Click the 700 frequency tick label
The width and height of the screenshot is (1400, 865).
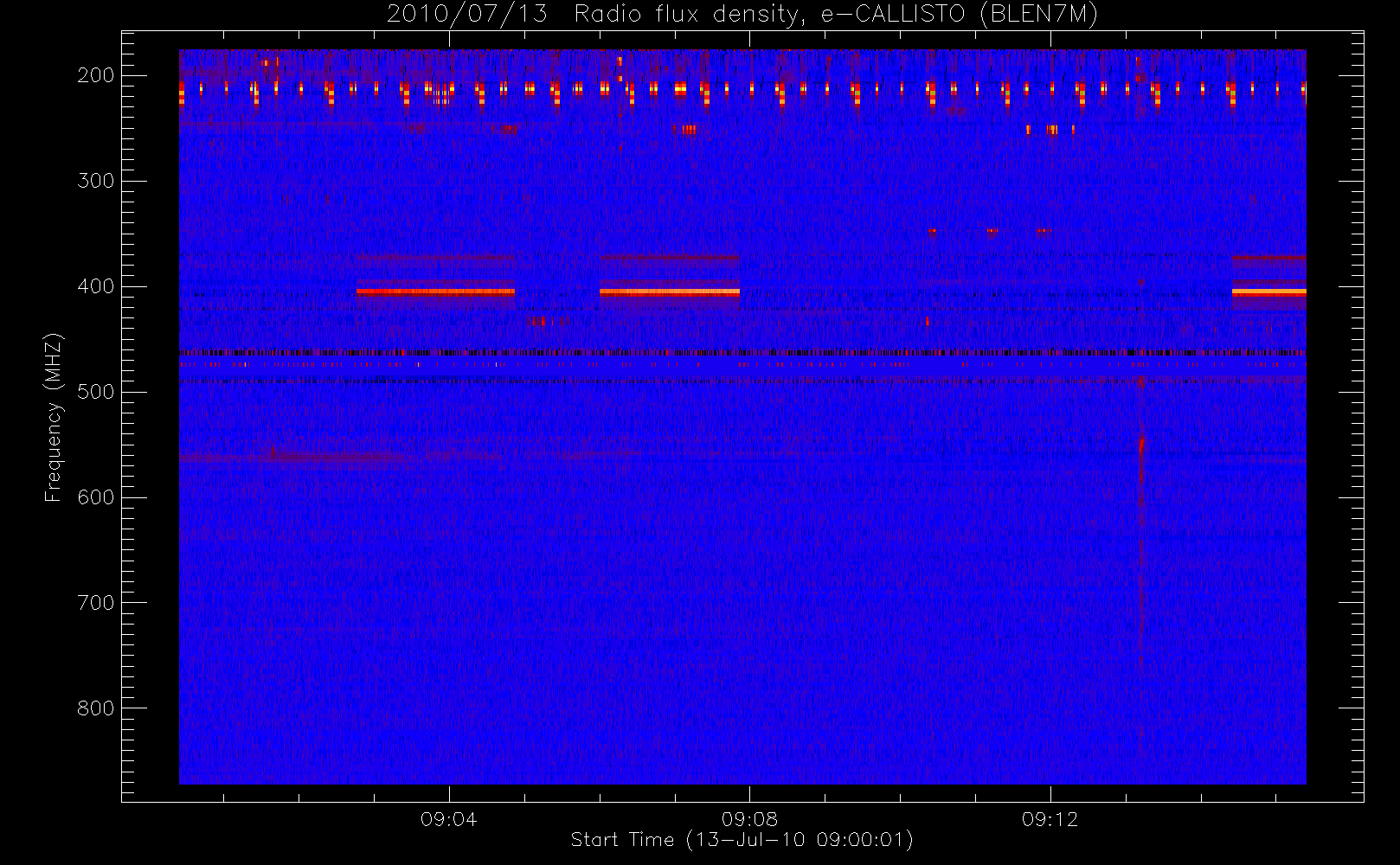96,603
